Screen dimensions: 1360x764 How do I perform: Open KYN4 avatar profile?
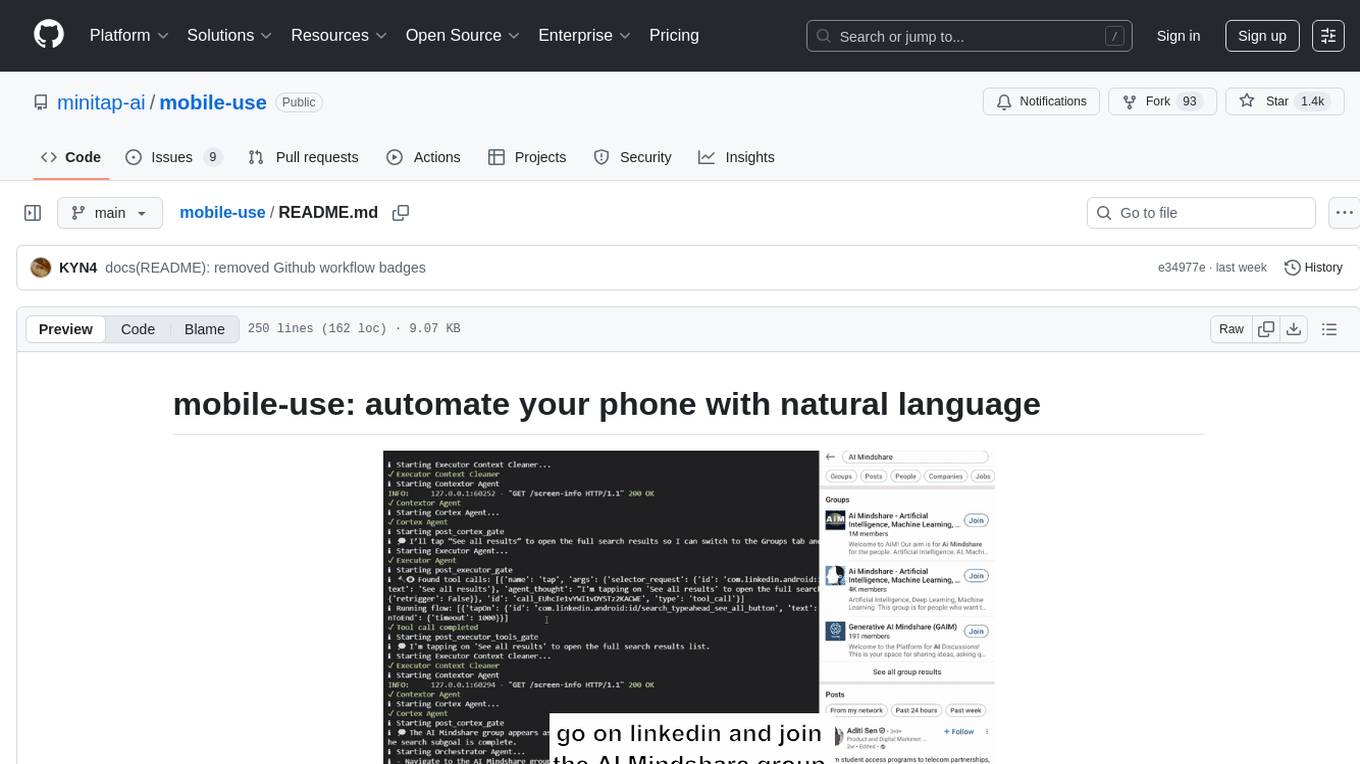pos(41,268)
